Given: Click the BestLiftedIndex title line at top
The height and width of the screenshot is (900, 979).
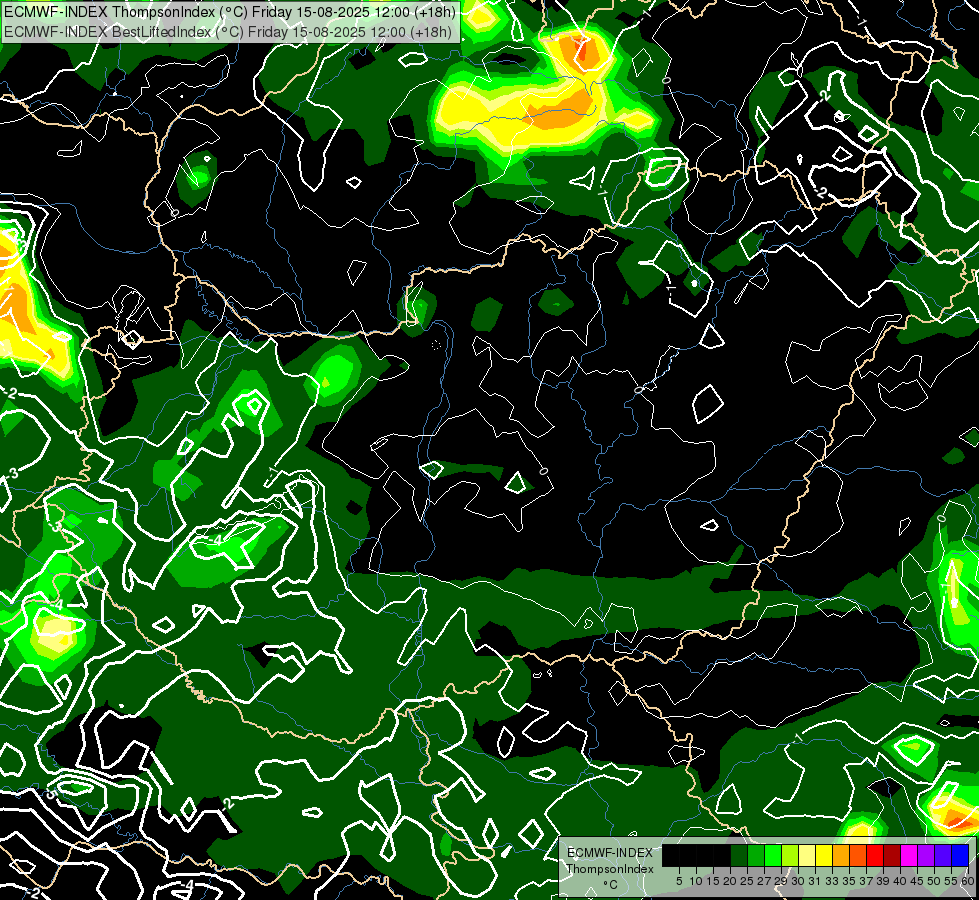Looking at the screenshot, I should click(228, 31).
